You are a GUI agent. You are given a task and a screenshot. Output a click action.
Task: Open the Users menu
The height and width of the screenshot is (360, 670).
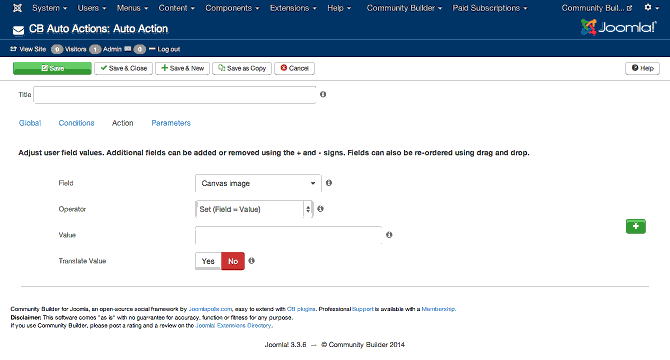click(x=91, y=8)
